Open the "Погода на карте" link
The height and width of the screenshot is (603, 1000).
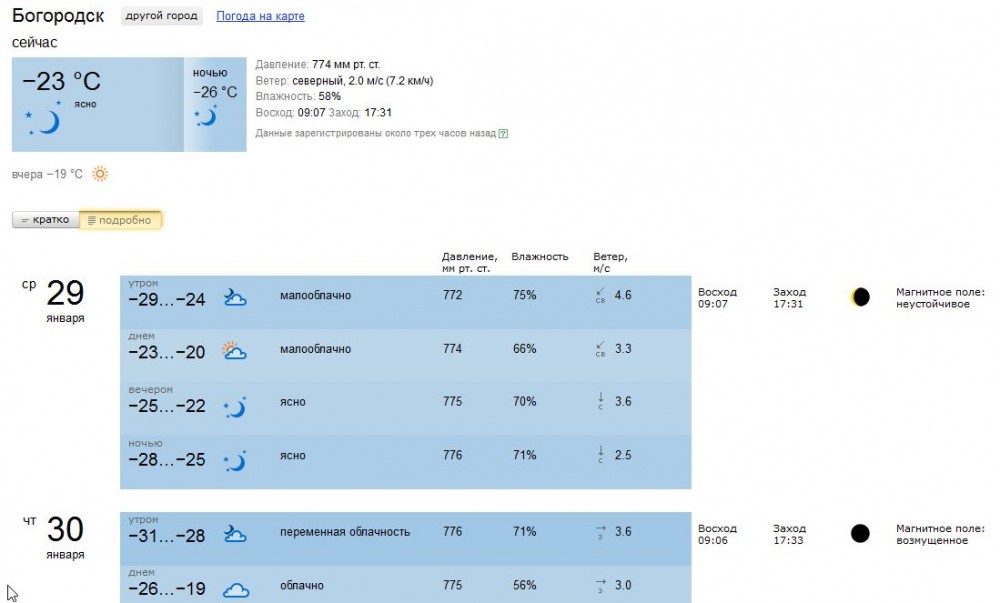click(260, 16)
